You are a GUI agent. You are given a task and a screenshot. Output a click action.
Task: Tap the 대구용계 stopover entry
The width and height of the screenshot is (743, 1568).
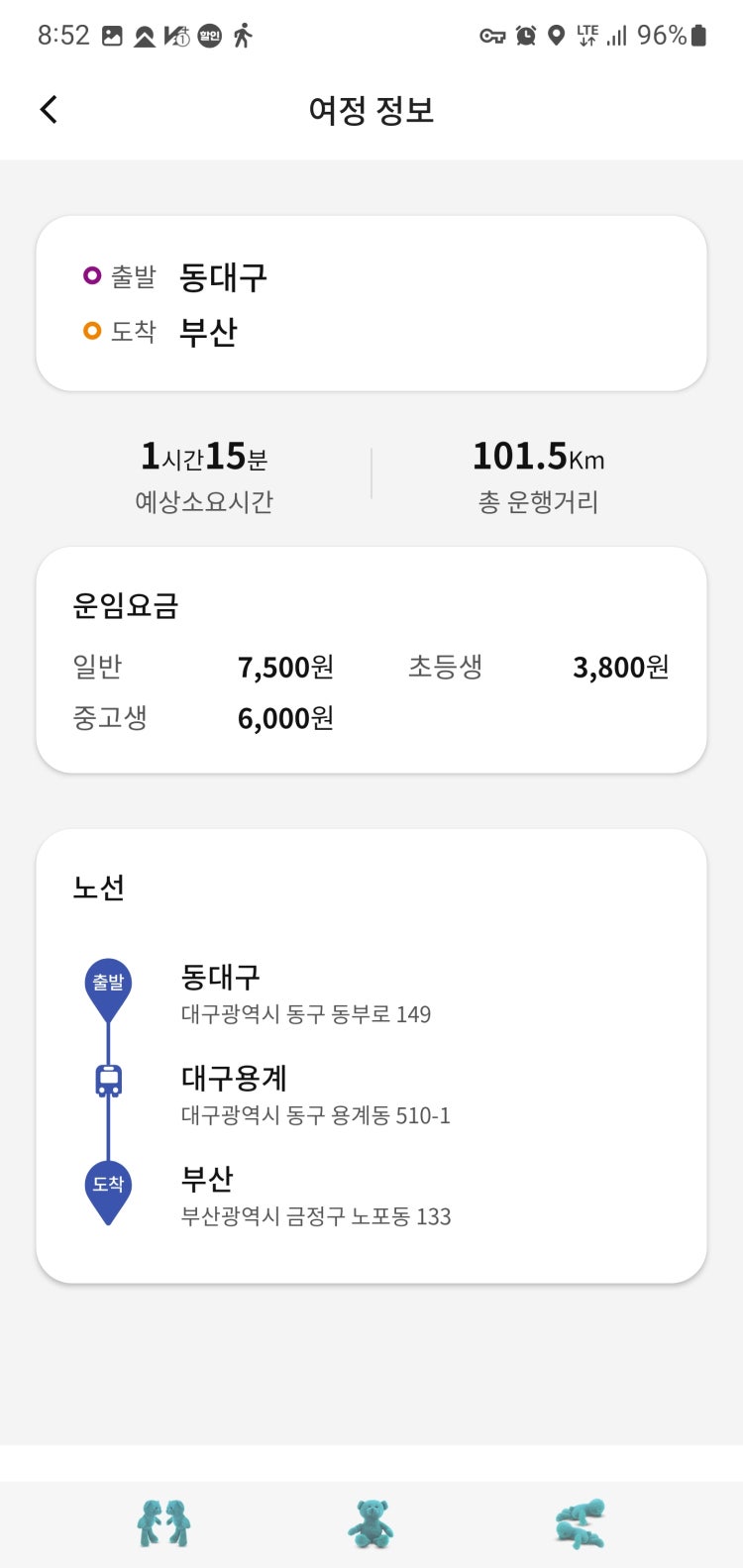[315, 1095]
